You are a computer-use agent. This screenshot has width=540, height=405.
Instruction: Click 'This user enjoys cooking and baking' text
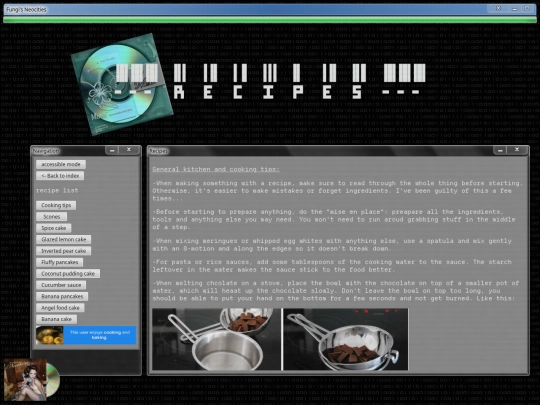(x=100, y=335)
